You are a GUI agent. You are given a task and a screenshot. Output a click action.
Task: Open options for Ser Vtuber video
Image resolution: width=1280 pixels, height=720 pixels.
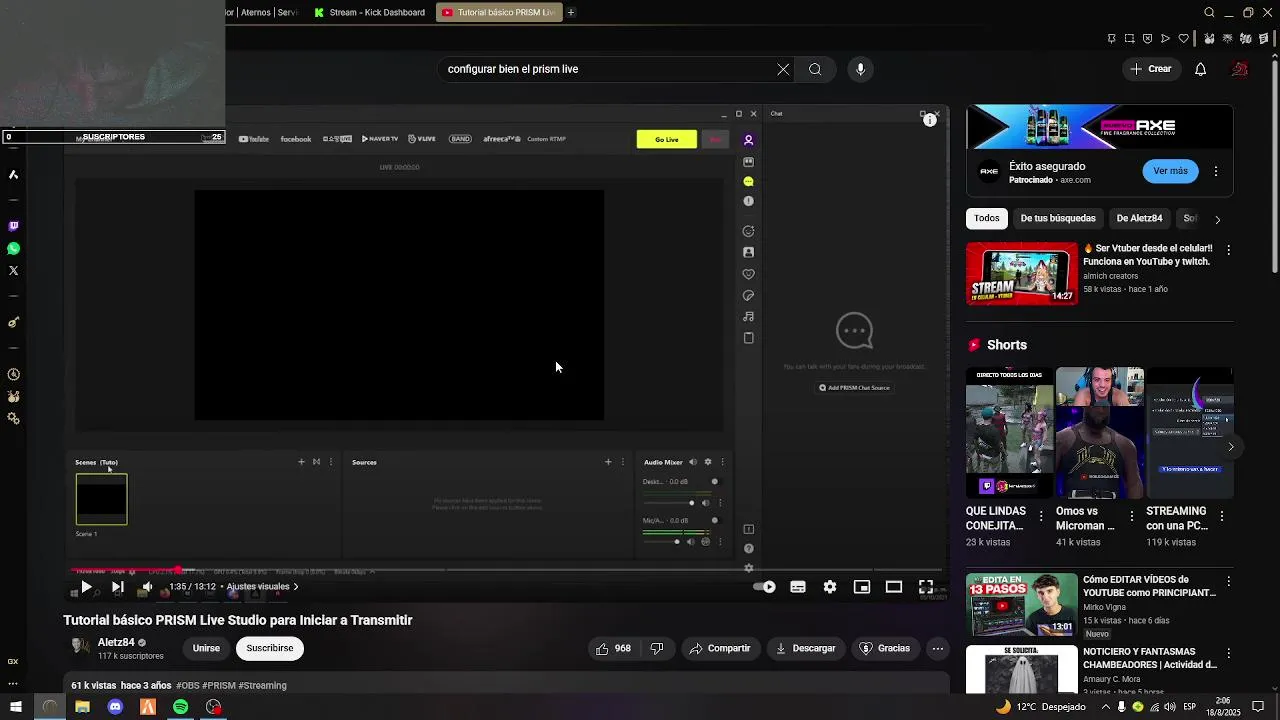pyautogui.click(x=1228, y=250)
